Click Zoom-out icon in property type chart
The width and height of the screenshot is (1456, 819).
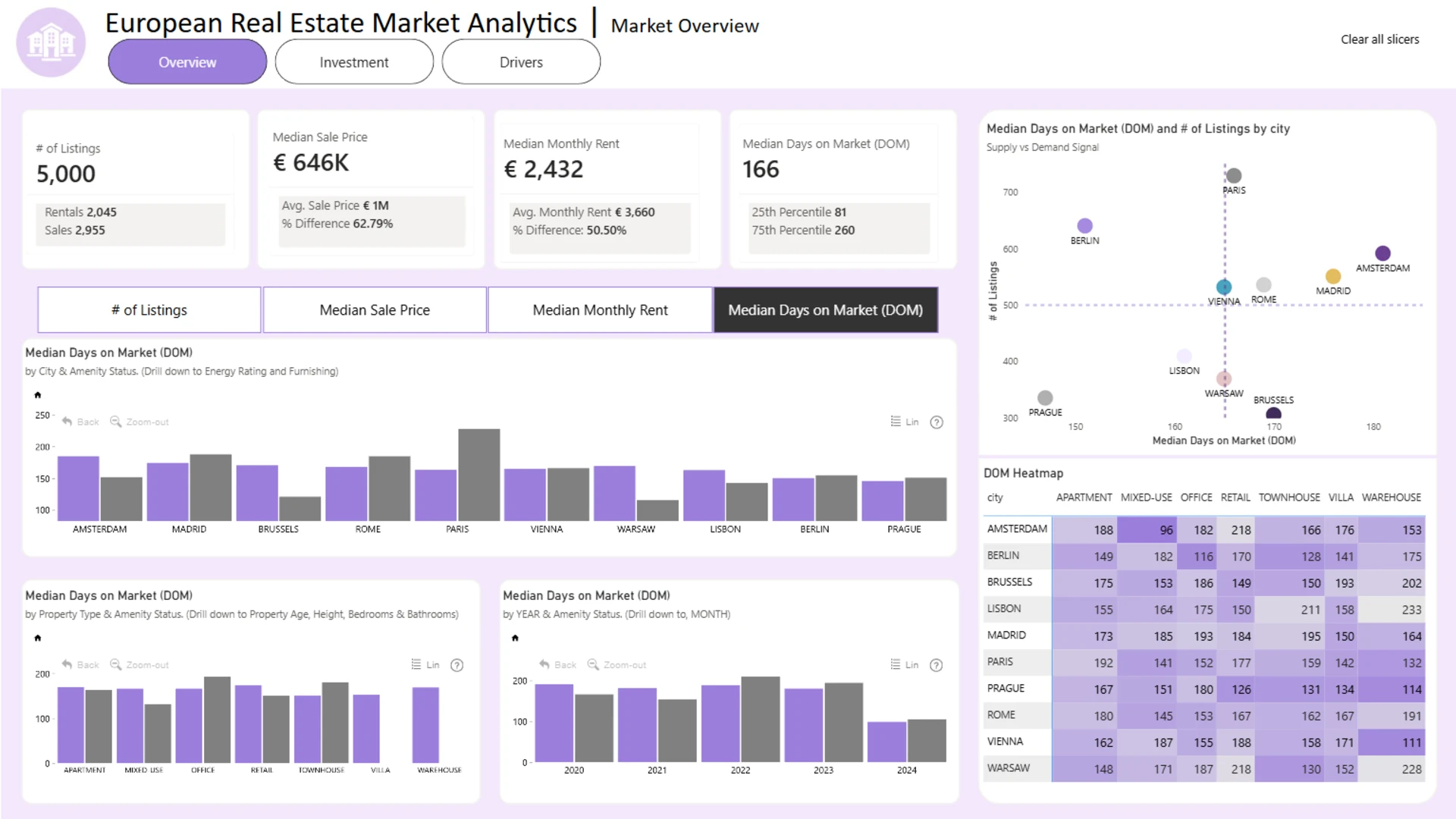pos(116,664)
